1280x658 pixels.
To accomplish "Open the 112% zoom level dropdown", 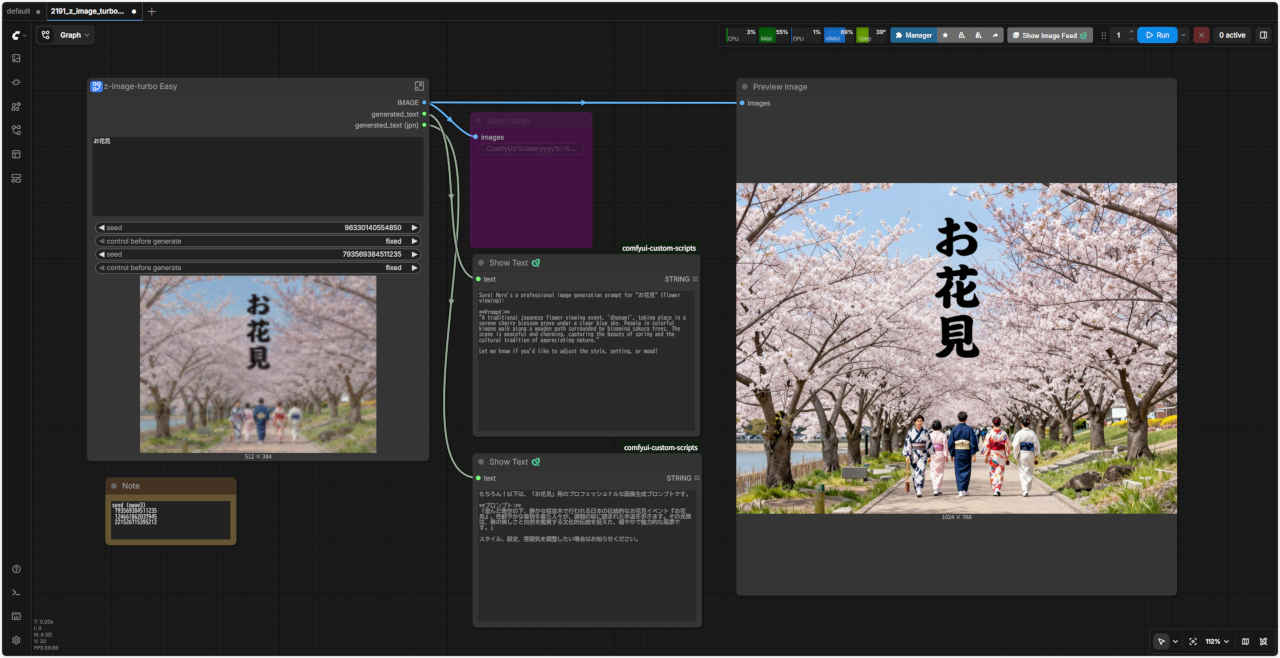I will [x=1216, y=641].
